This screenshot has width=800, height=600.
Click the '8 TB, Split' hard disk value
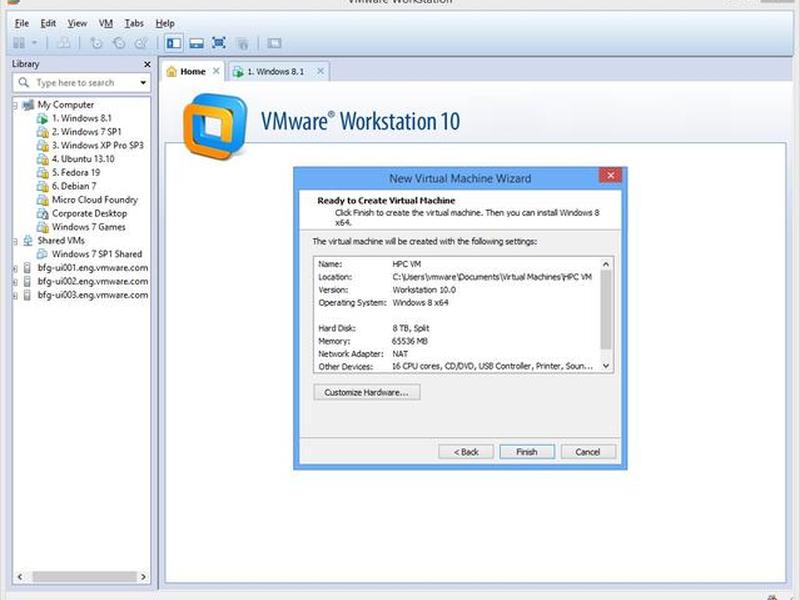tap(411, 329)
